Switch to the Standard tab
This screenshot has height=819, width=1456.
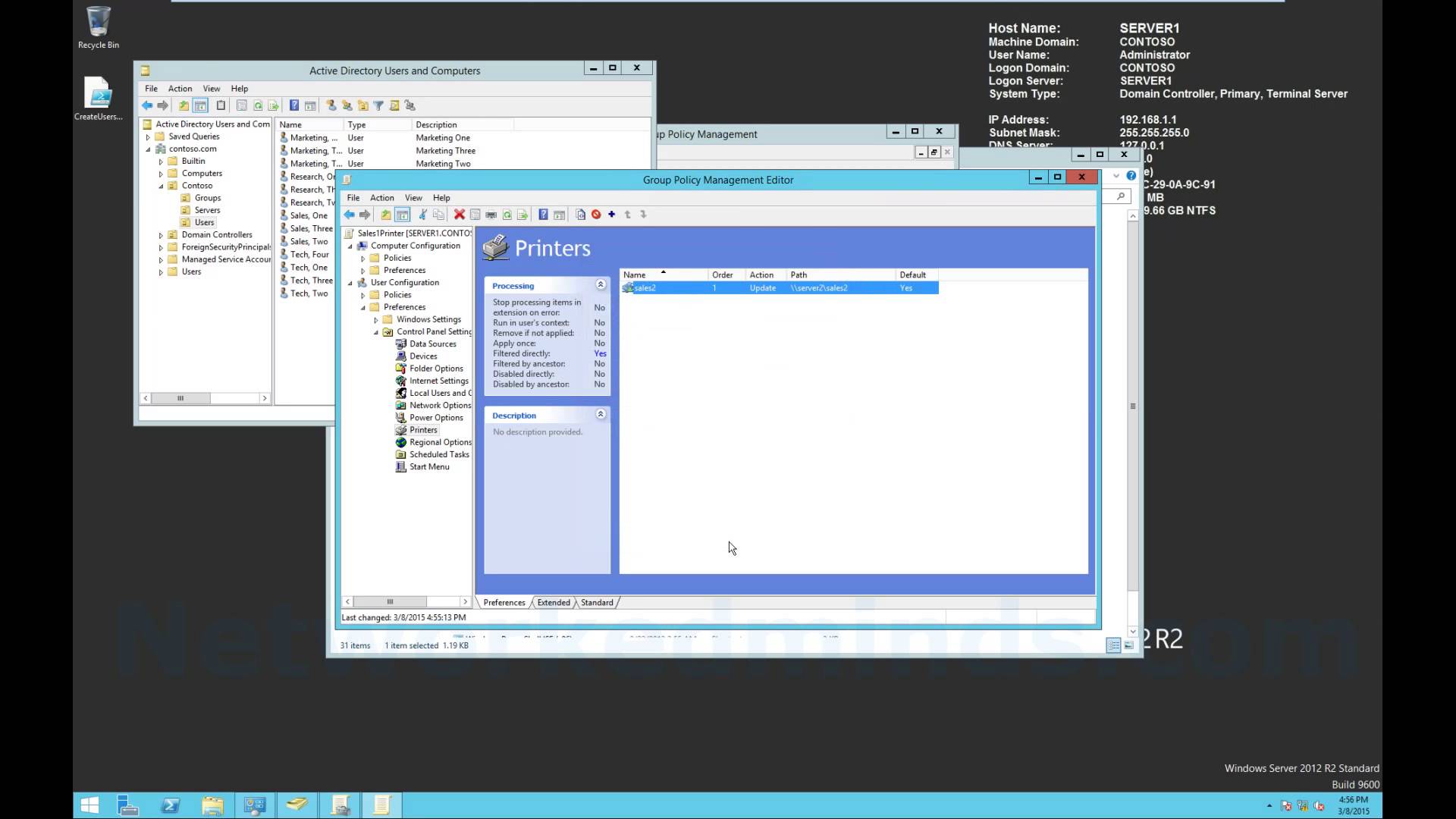597,603
